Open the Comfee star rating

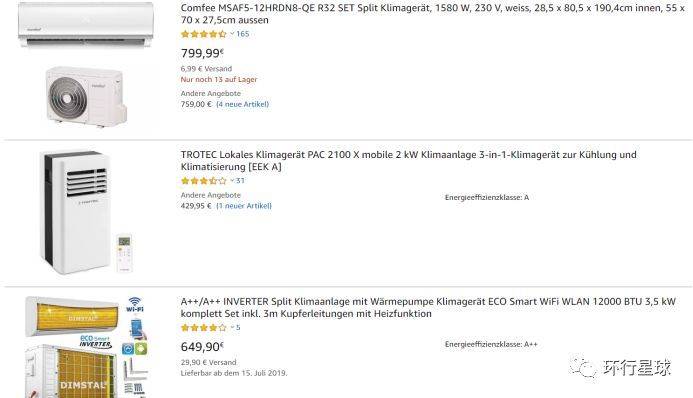coord(203,34)
